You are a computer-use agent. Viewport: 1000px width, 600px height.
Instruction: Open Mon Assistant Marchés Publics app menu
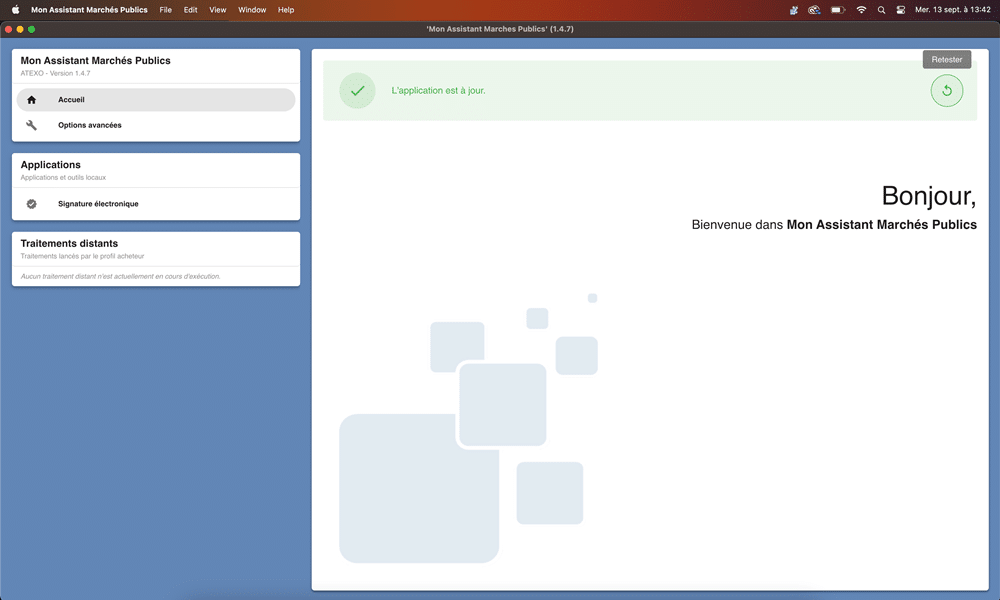89,10
